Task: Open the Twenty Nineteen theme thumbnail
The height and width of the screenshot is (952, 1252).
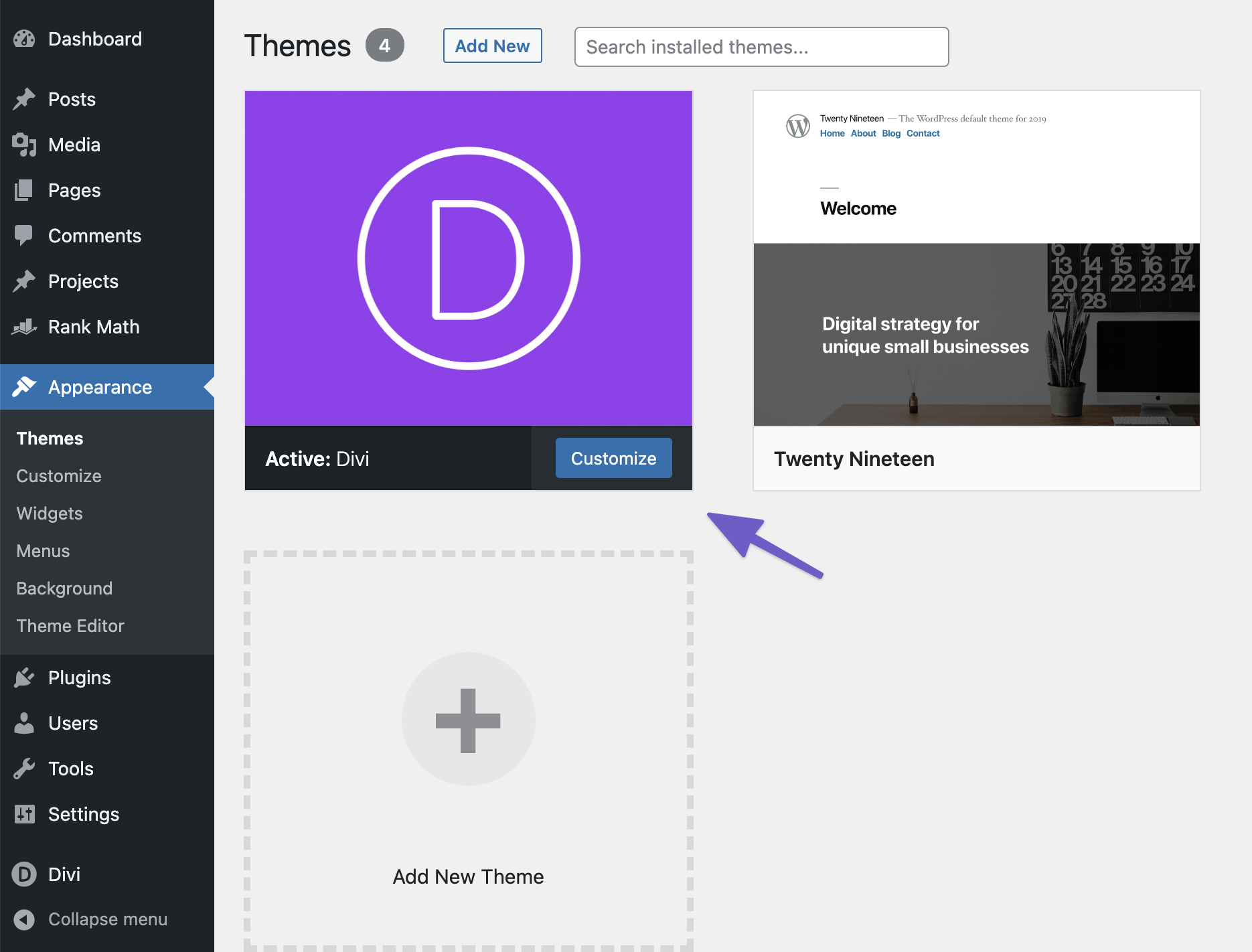Action: (x=976, y=258)
